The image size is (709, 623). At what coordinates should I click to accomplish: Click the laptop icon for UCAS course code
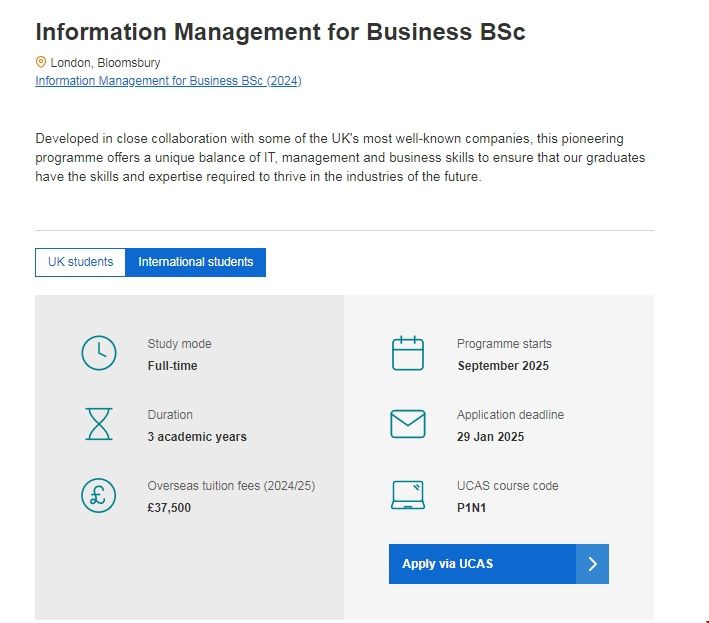click(407, 496)
